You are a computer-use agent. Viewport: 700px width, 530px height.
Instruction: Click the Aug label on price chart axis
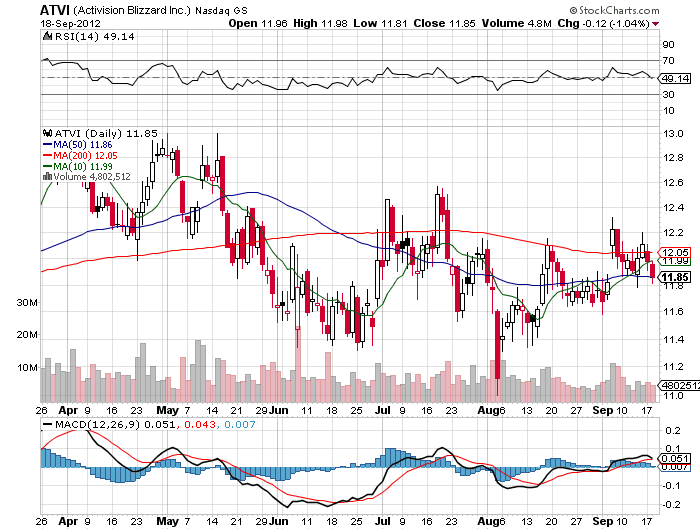tap(488, 410)
